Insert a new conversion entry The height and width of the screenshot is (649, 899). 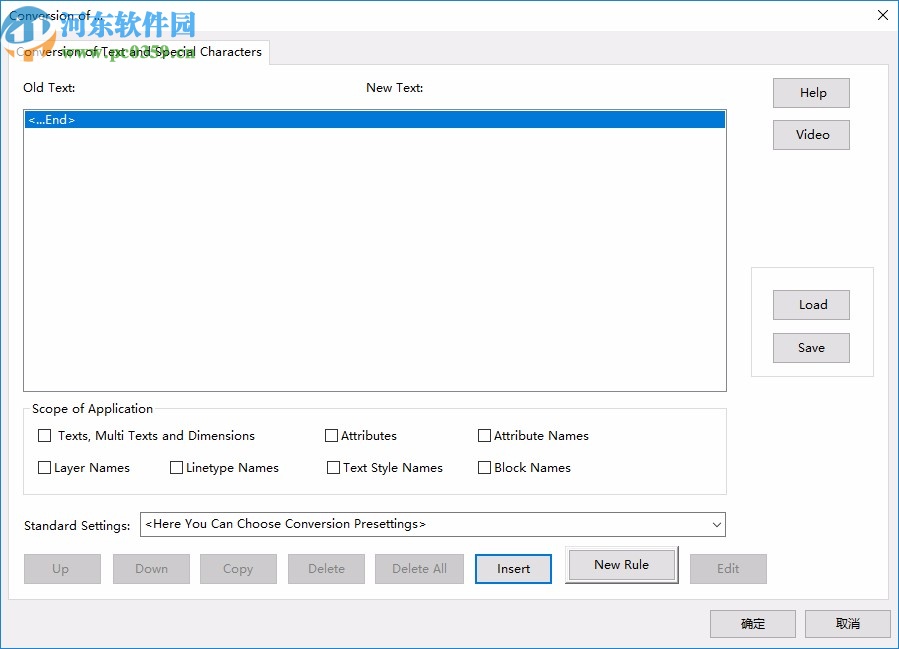coord(513,568)
